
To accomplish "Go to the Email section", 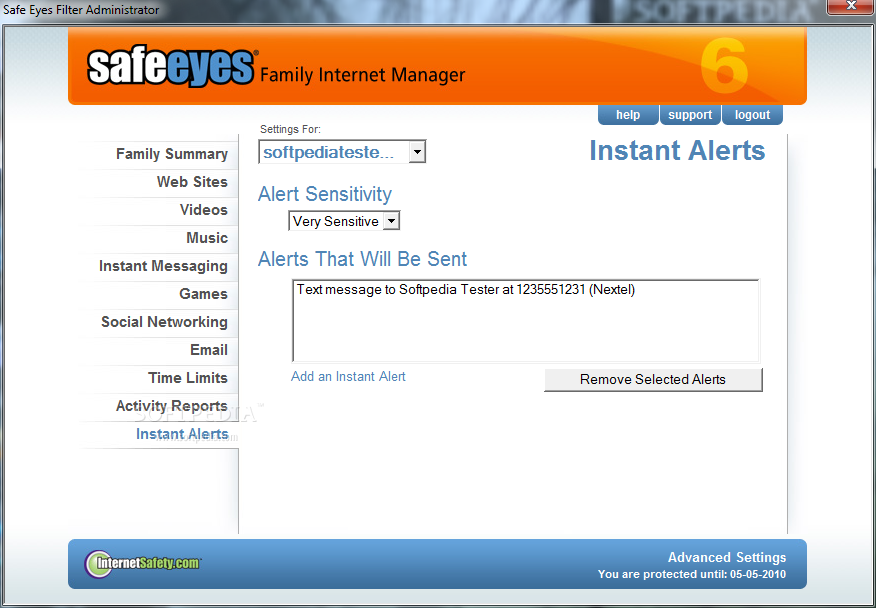I will 208,350.
